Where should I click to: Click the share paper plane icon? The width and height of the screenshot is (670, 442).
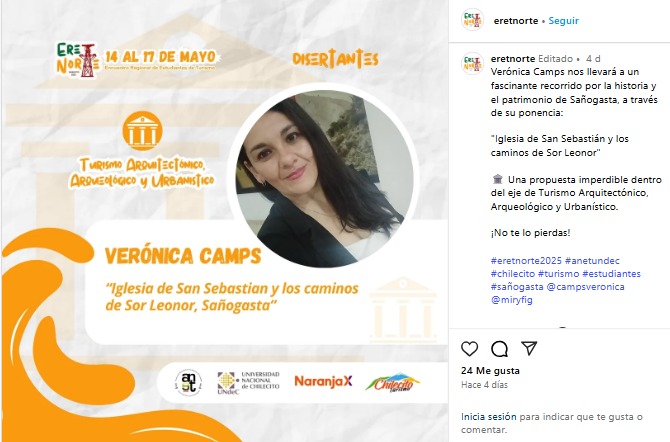[x=529, y=348]
